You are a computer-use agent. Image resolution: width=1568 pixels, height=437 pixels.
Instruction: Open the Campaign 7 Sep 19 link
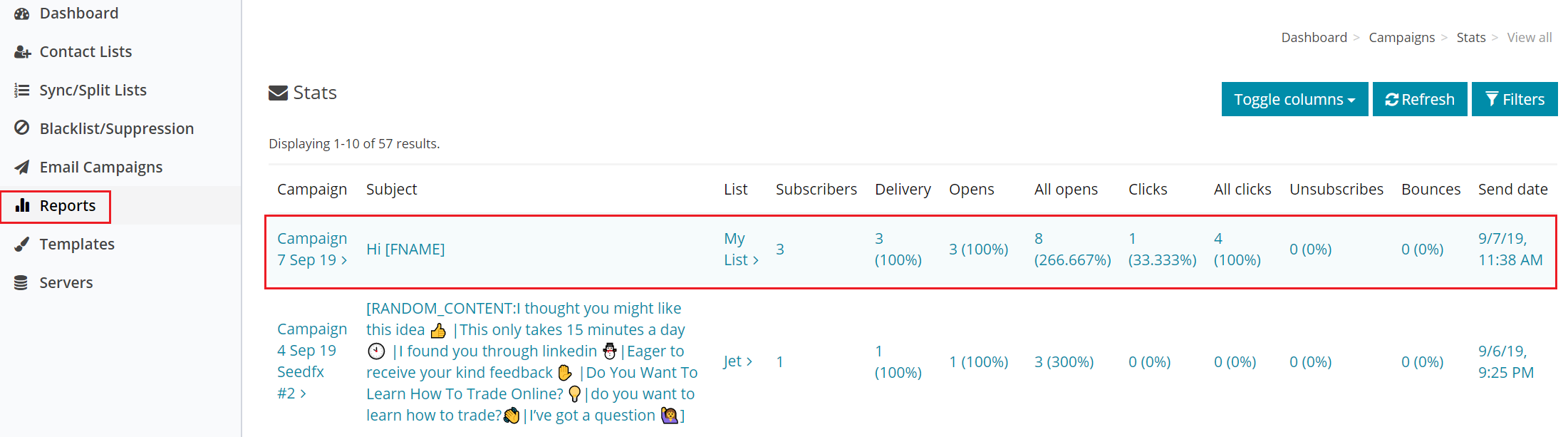click(312, 249)
